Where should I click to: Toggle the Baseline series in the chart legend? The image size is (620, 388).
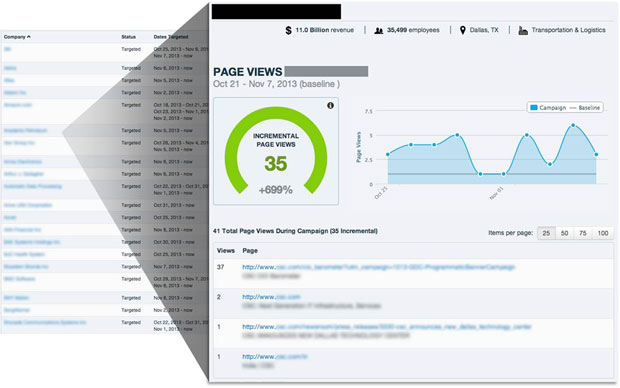[x=585, y=108]
